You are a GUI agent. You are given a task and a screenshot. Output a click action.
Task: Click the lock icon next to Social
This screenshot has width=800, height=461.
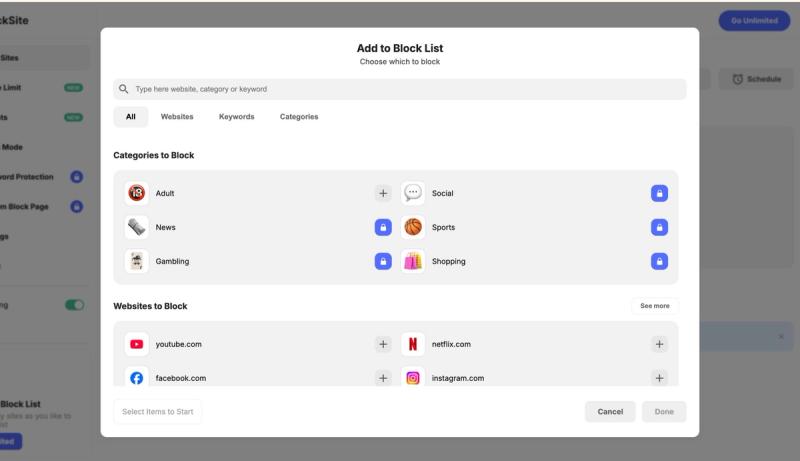(x=659, y=193)
